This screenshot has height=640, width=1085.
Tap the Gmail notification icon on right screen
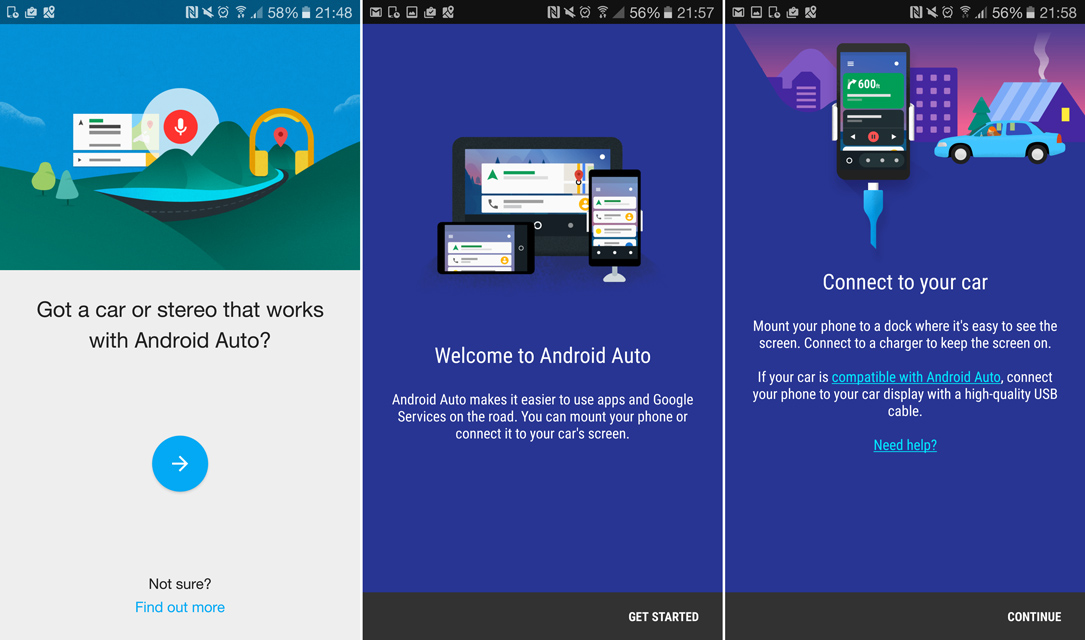pyautogui.click(x=738, y=12)
